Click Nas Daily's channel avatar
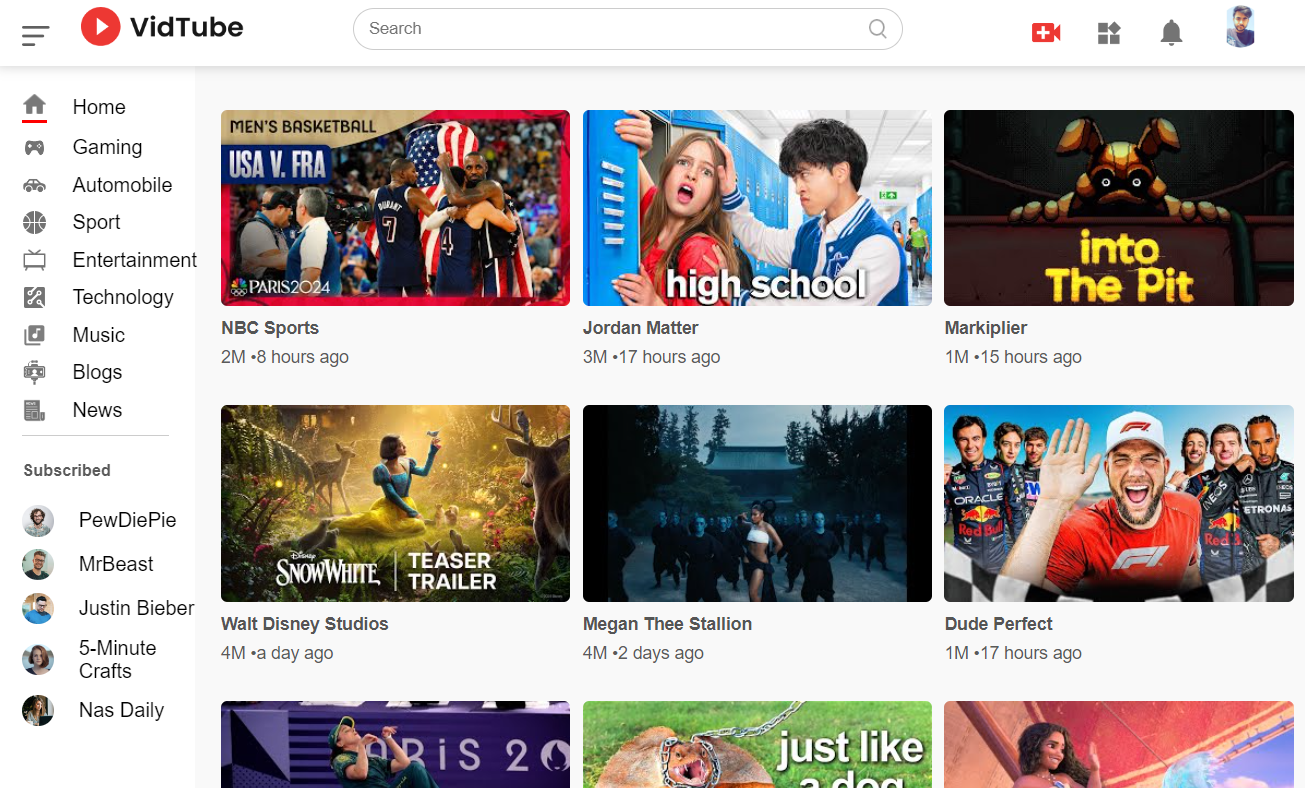Screen dimensions: 1305x788 tap(38, 710)
